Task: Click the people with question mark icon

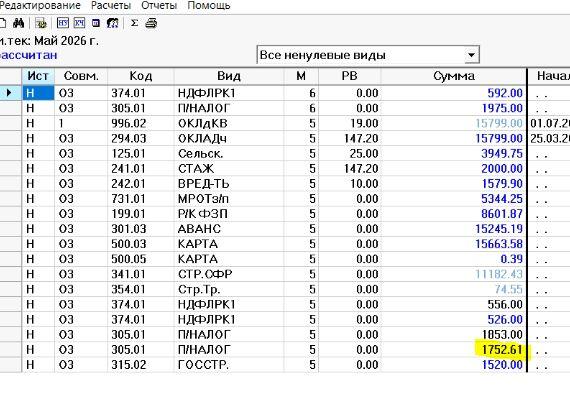Action: (112, 23)
